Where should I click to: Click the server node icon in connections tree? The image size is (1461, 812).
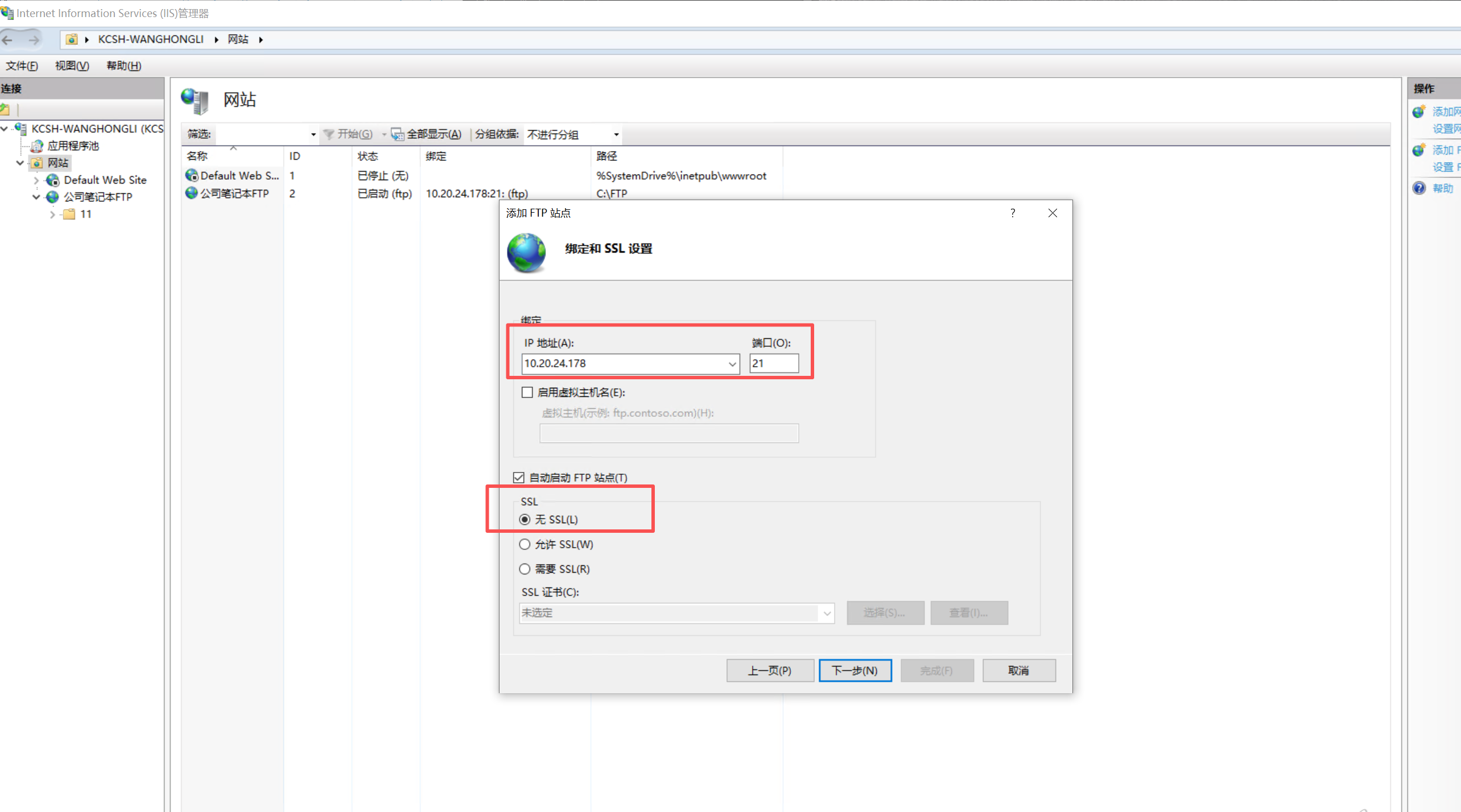(x=20, y=129)
